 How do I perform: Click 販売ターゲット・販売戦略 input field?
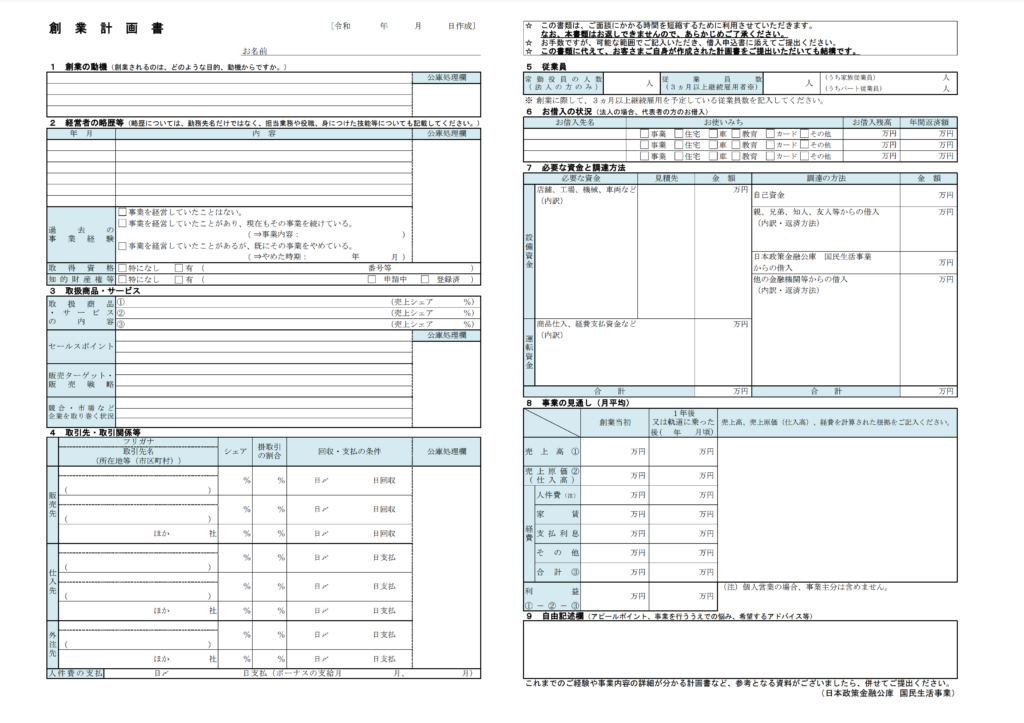[262, 378]
